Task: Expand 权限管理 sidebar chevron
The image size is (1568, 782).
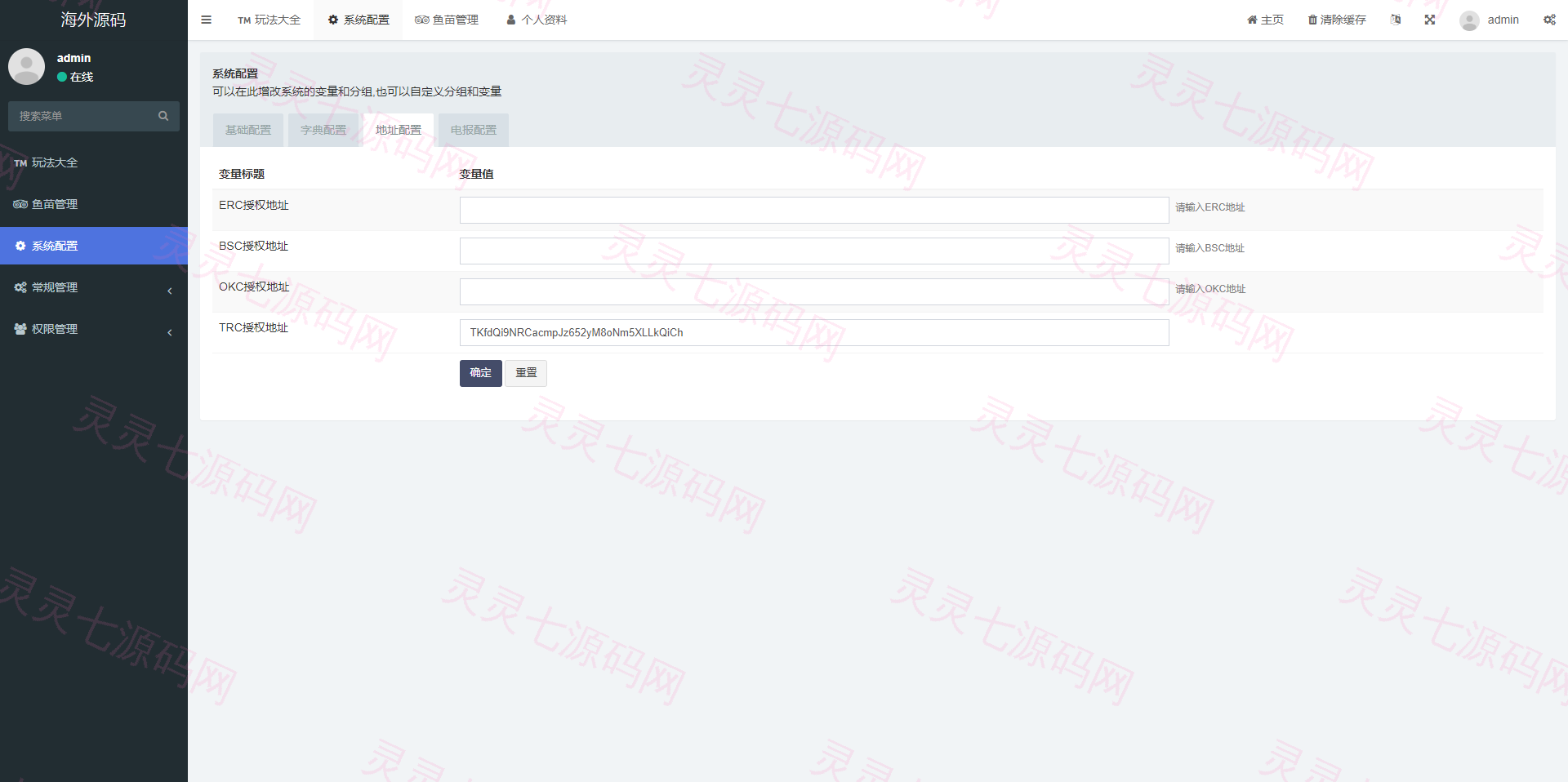Action: (x=170, y=332)
